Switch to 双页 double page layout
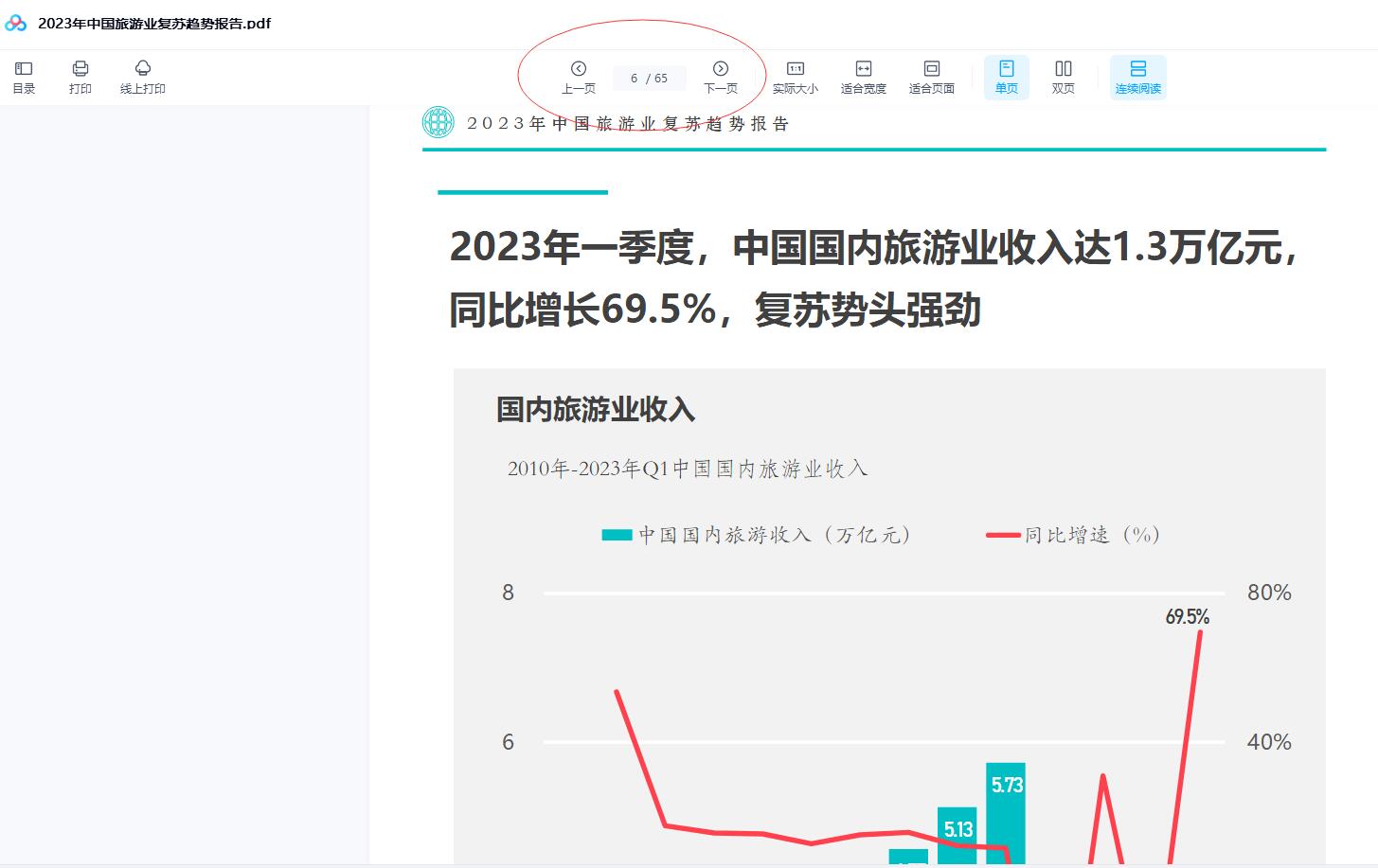Viewport: 1378px width, 868px height. [x=1064, y=77]
